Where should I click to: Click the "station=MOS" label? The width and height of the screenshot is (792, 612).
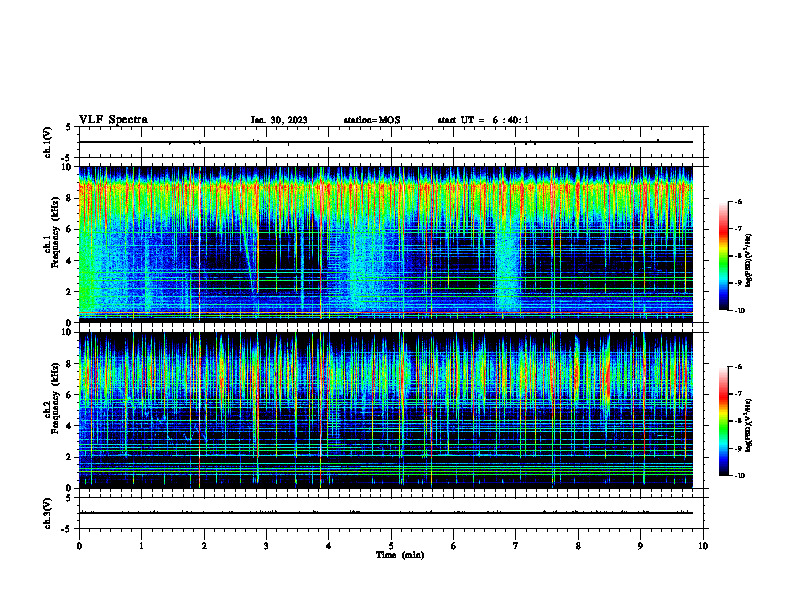point(372,120)
